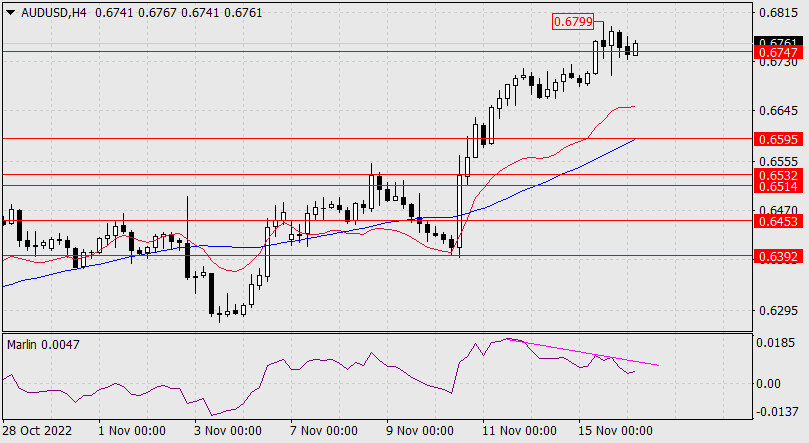Select the 9 Nov 00:00 time label

point(419,431)
